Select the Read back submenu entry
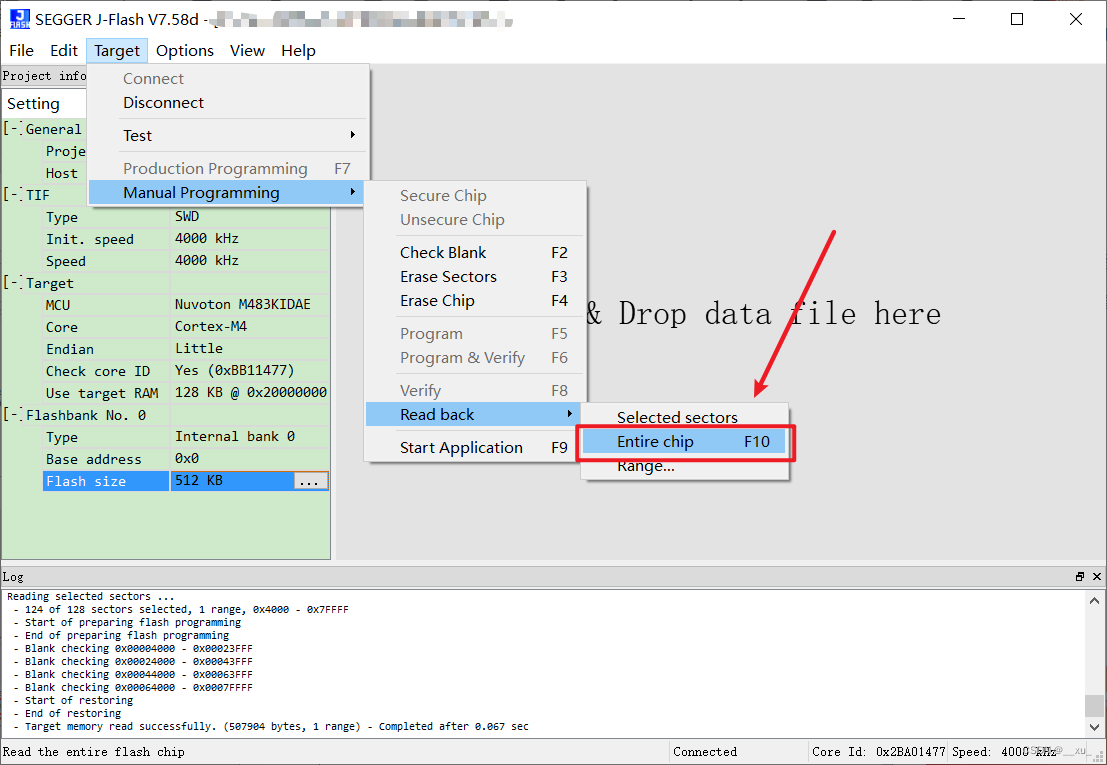 474,414
